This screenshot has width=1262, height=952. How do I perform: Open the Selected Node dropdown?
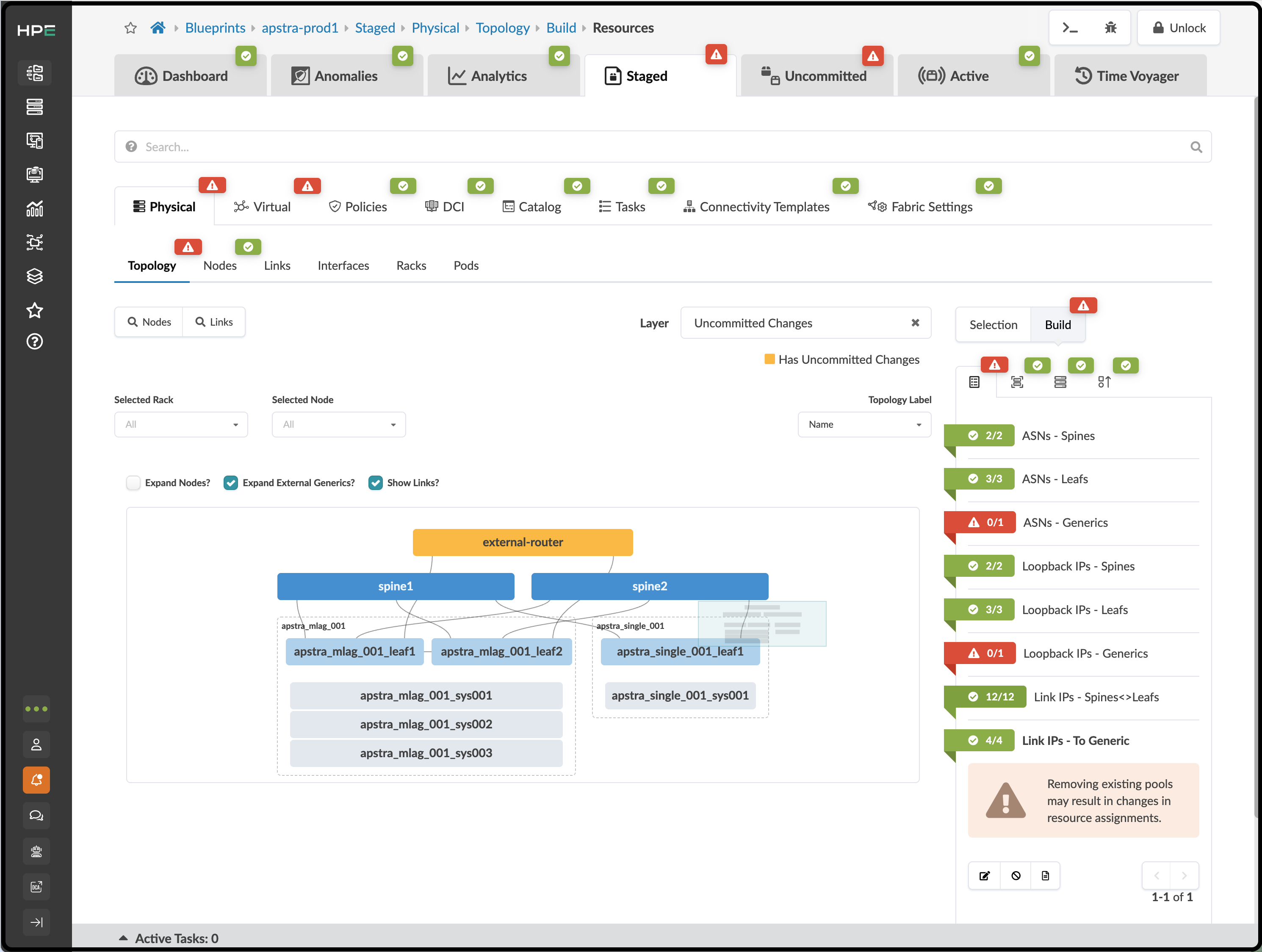pos(339,424)
